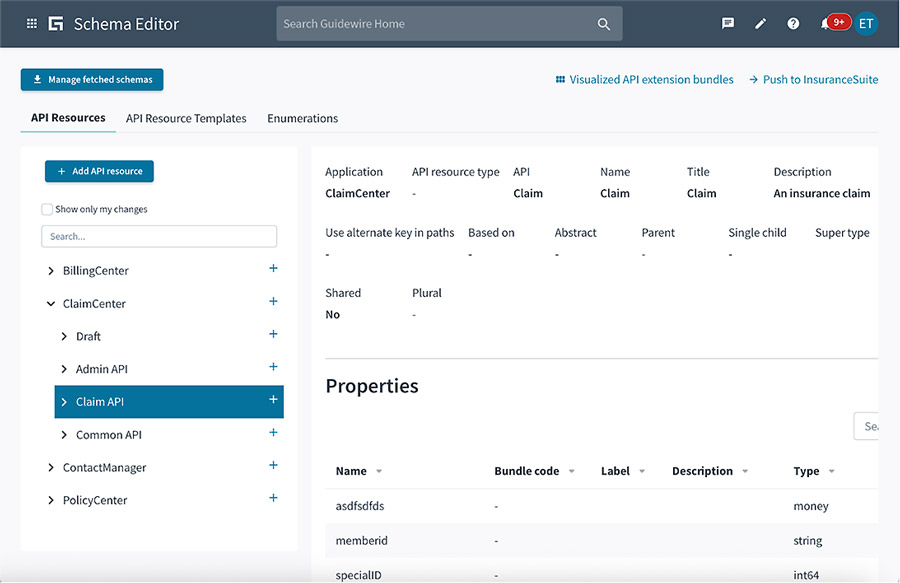This screenshot has width=900, height=583.
Task: View notifications via the bell icon
Action: pos(826,22)
